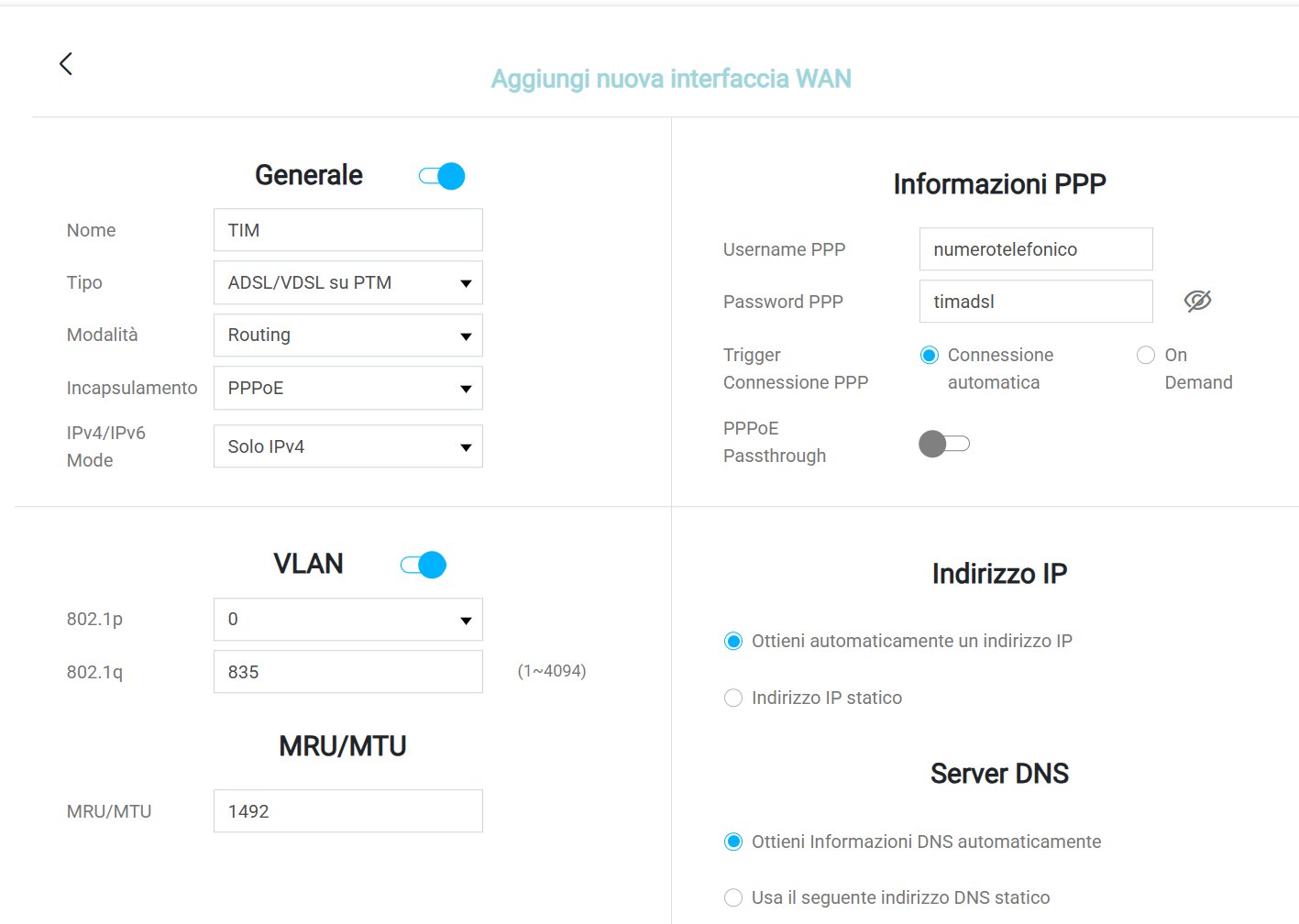Image resolution: width=1299 pixels, height=924 pixels.
Task: Open the Incapsulamento dropdown
Action: tap(348, 388)
